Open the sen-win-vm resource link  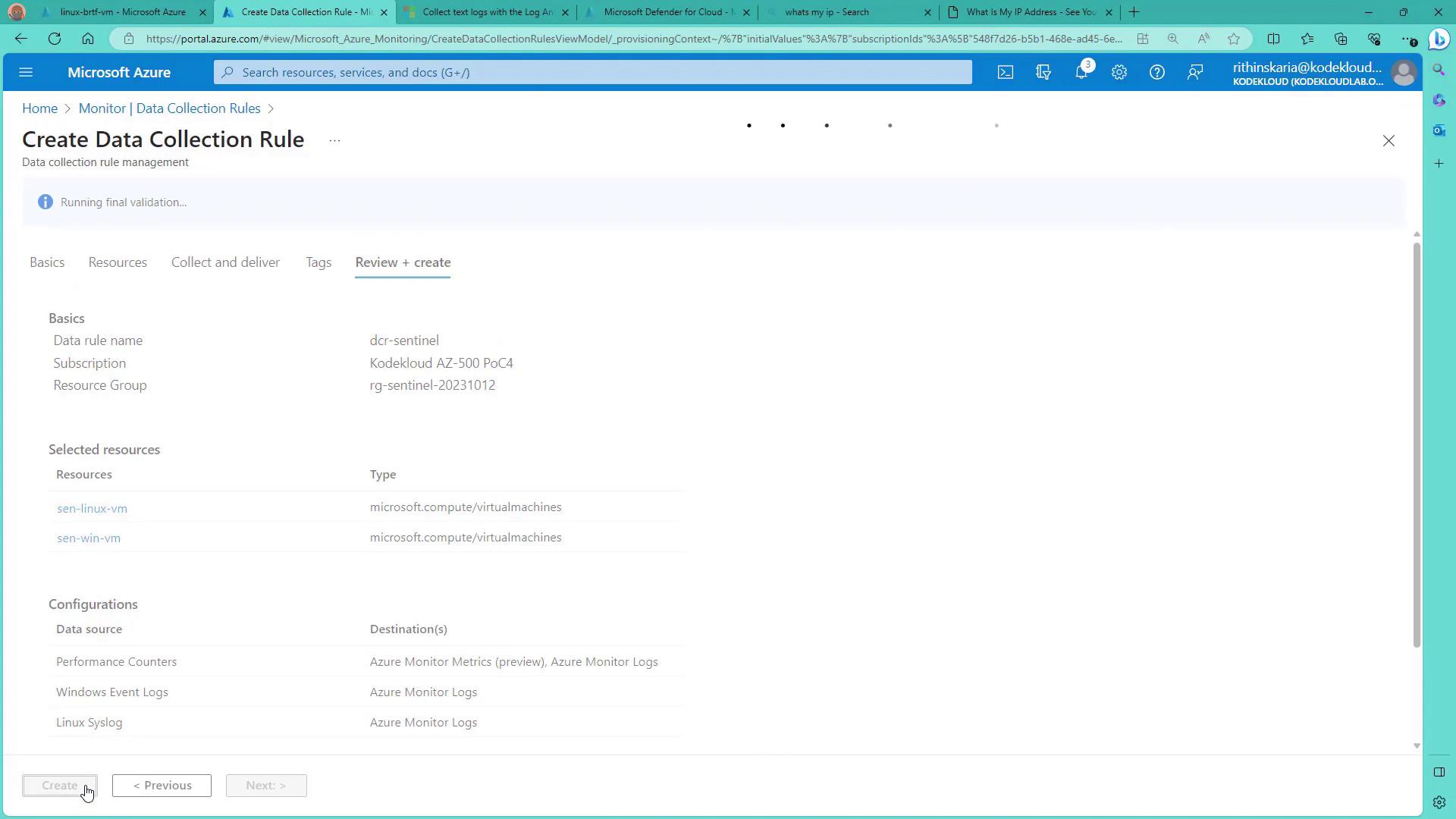(89, 538)
